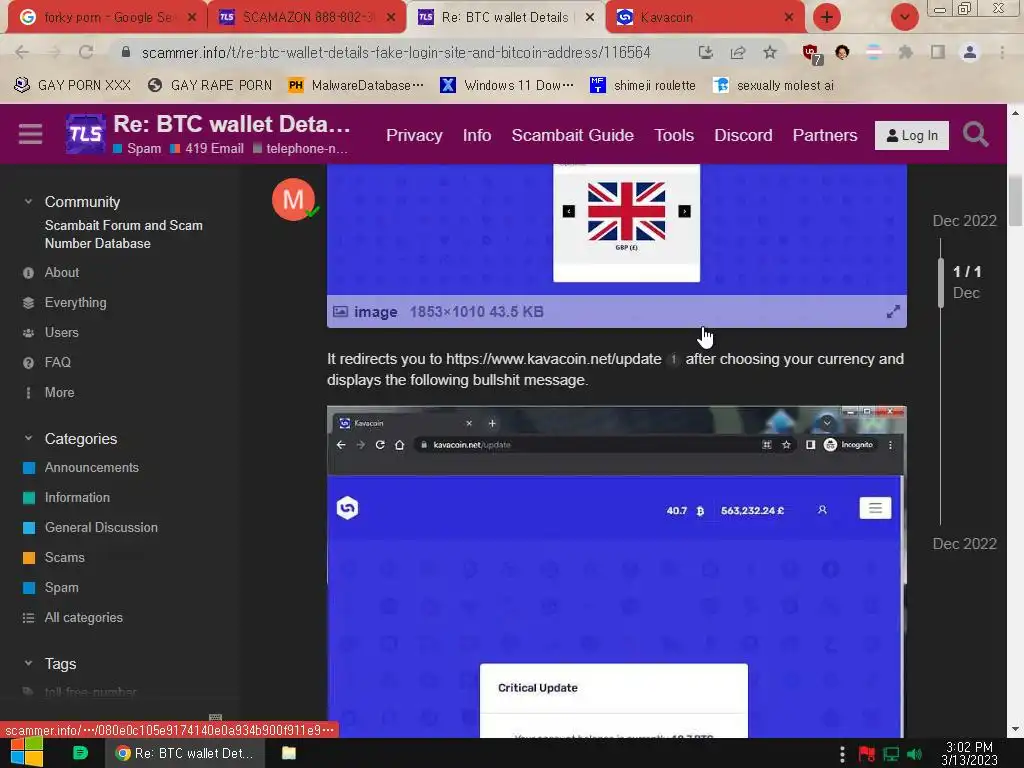Click the page vertical scrollbar thumb

(1015, 201)
